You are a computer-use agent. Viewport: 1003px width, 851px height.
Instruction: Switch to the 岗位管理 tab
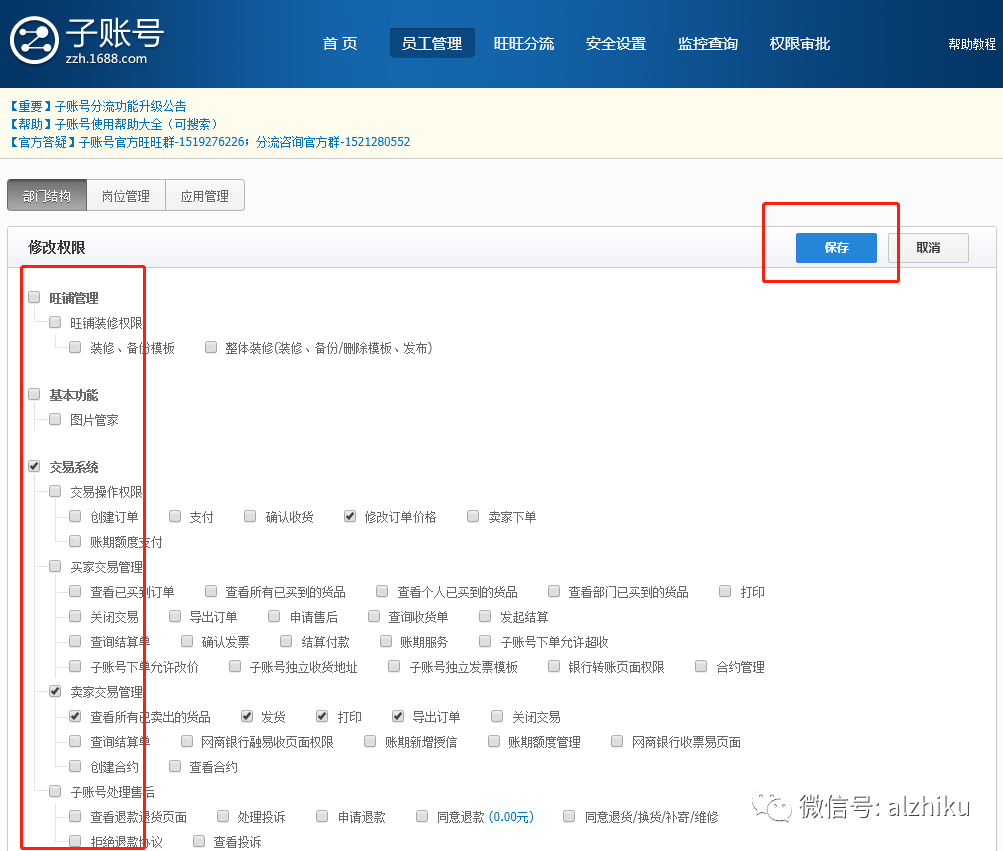pos(126,196)
